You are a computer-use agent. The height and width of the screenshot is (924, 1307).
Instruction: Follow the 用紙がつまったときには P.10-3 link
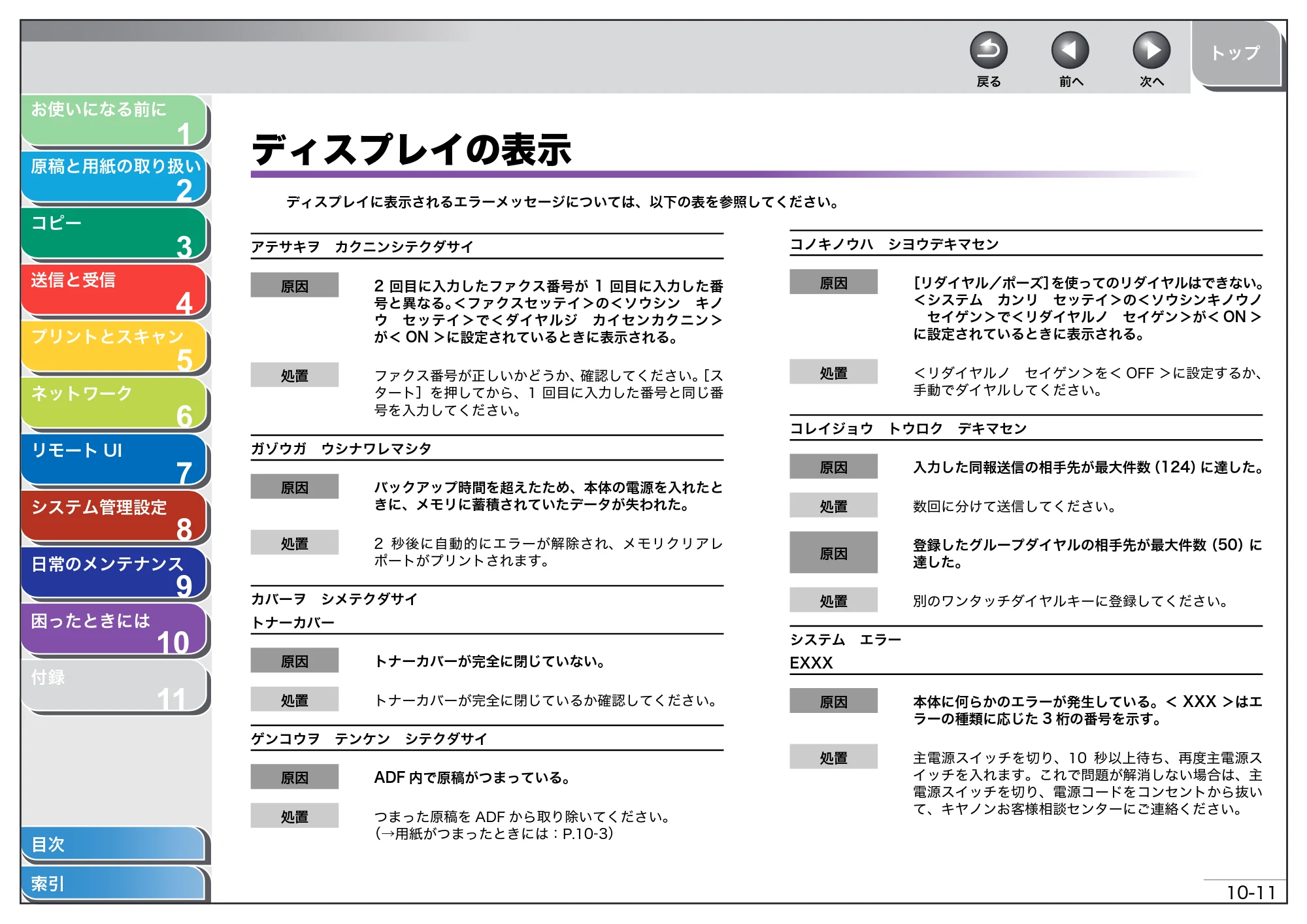[494, 834]
